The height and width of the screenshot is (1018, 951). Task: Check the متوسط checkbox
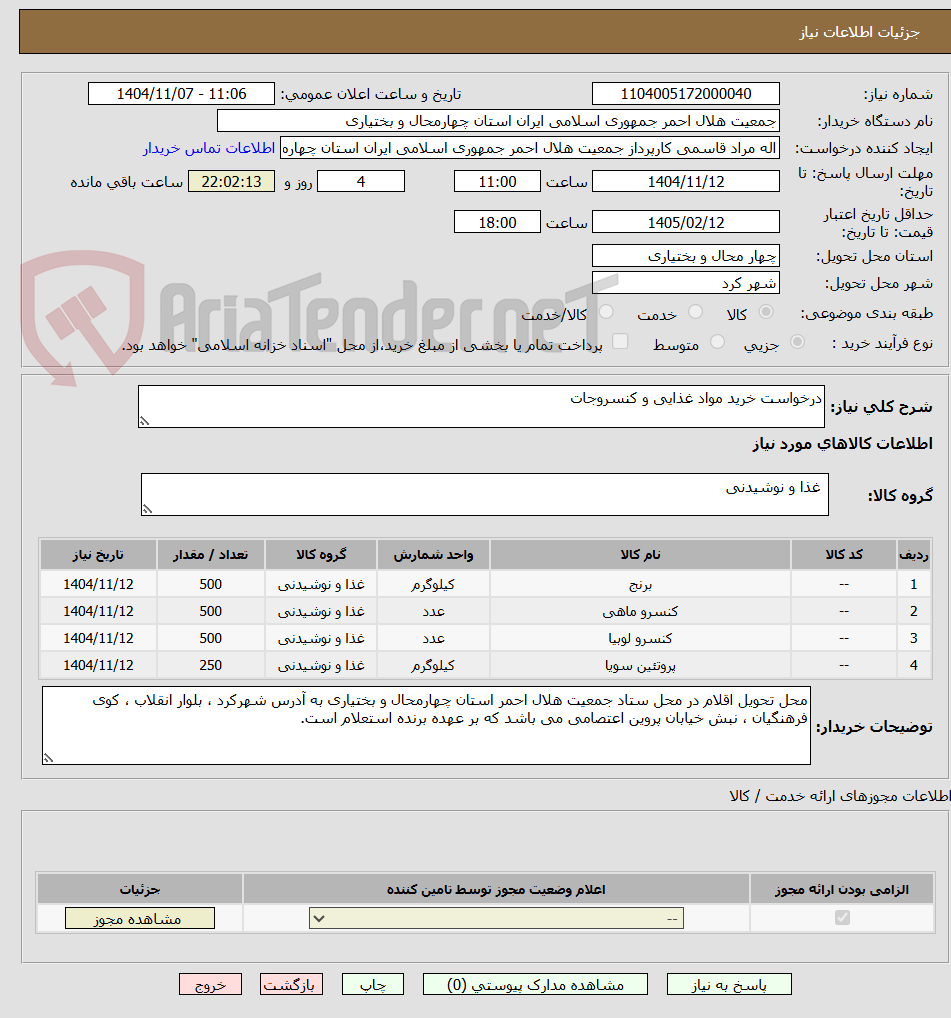[719, 340]
